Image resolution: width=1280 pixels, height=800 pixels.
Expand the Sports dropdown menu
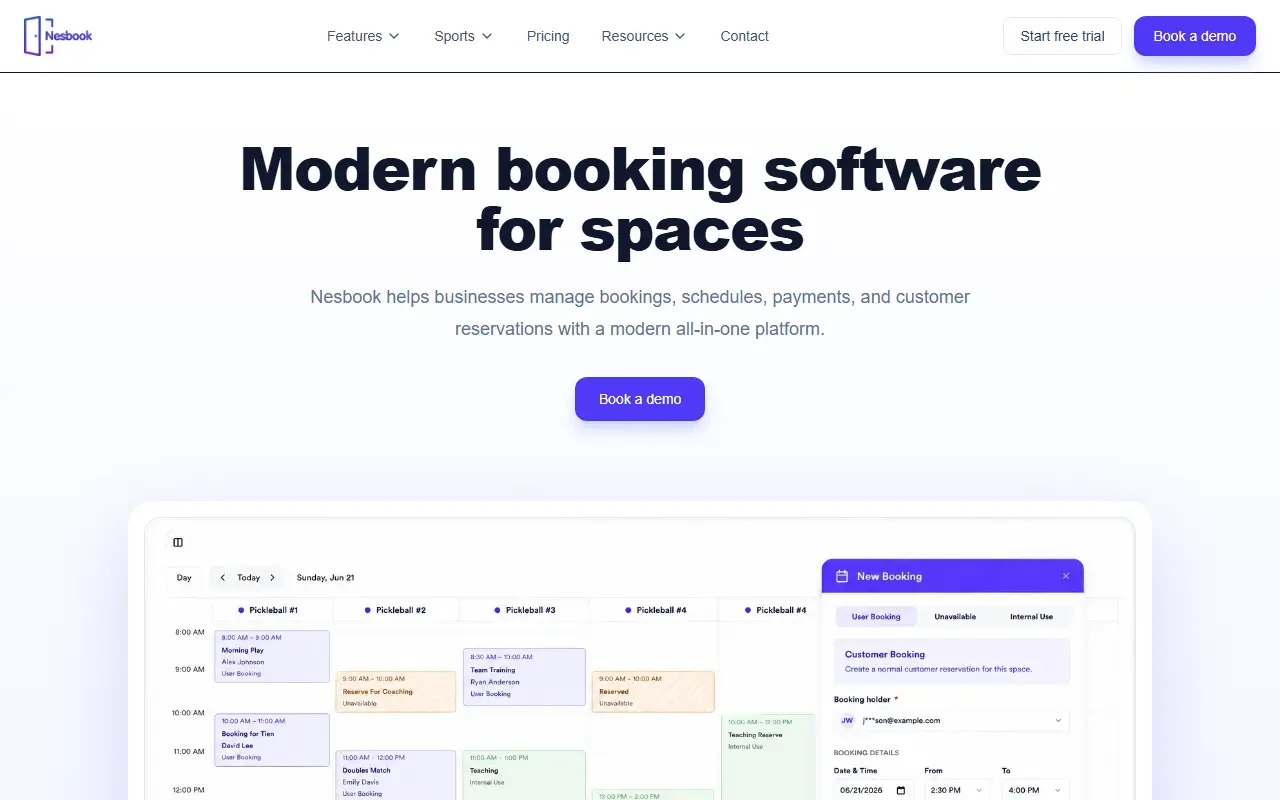point(463,36)
